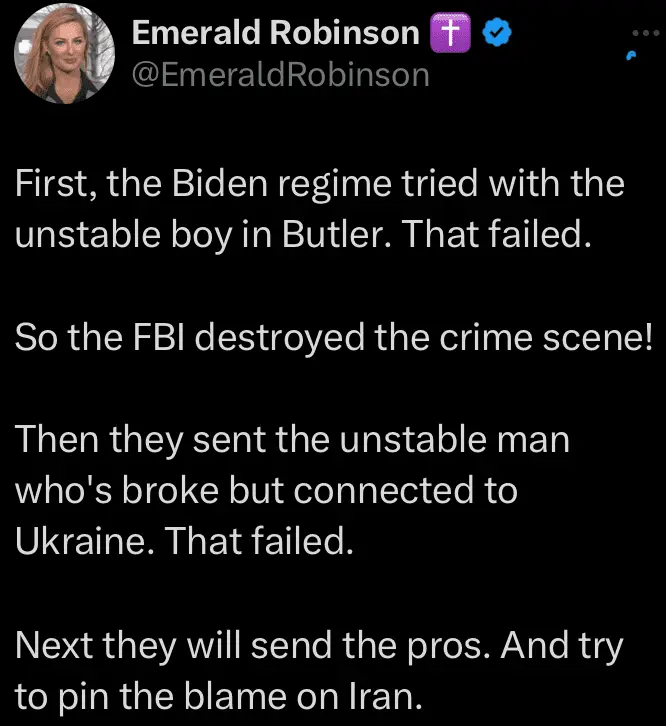The width and height of the screenshot is (666, 726).
Task: Click the word "Butler" in the tweet
Action: point(322,234)
